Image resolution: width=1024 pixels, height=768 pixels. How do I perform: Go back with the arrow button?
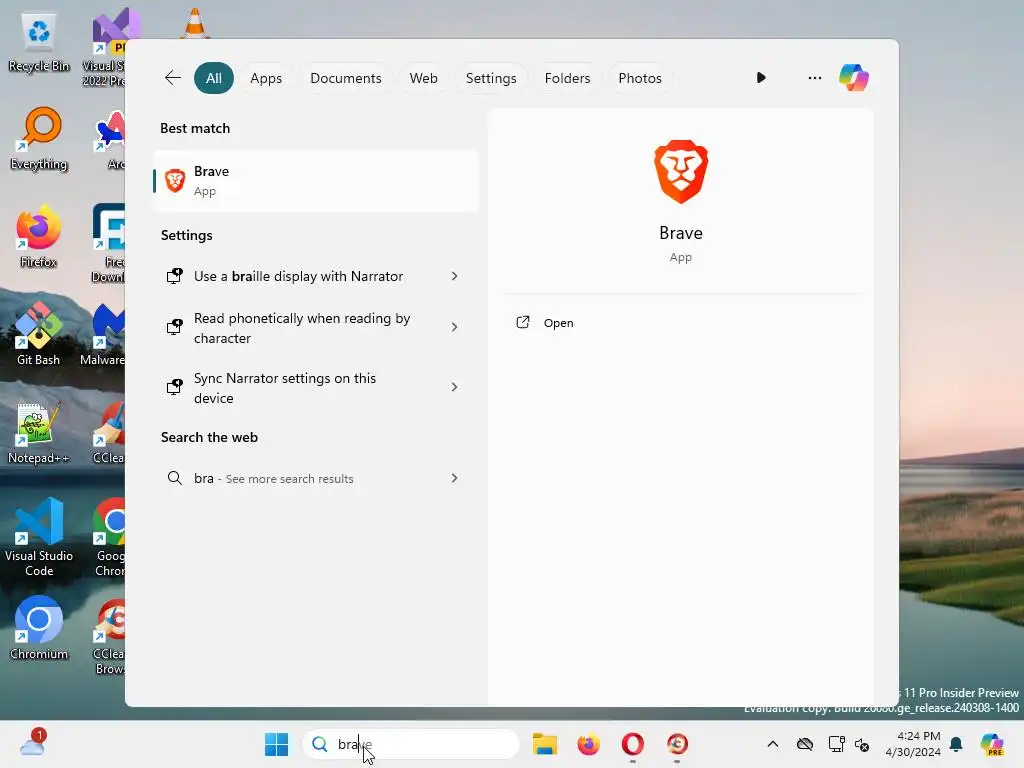point(172,78)
